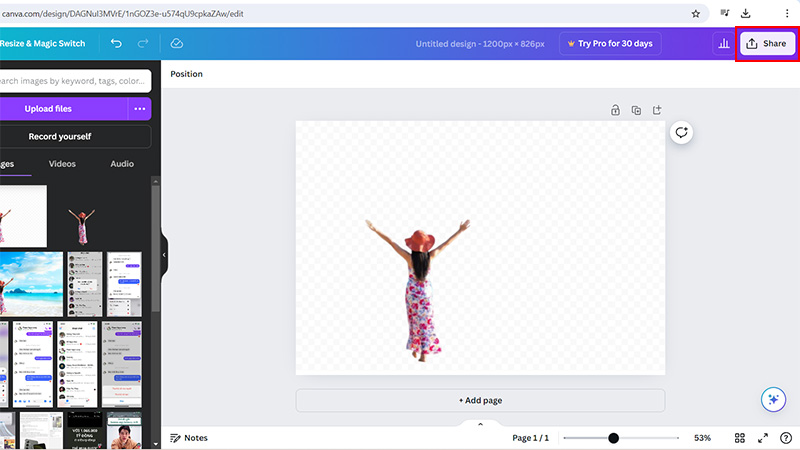The width and height of the screenshot is (800, 450).
Task: Click the add page icon above canvas
Action: click(657, 110)
